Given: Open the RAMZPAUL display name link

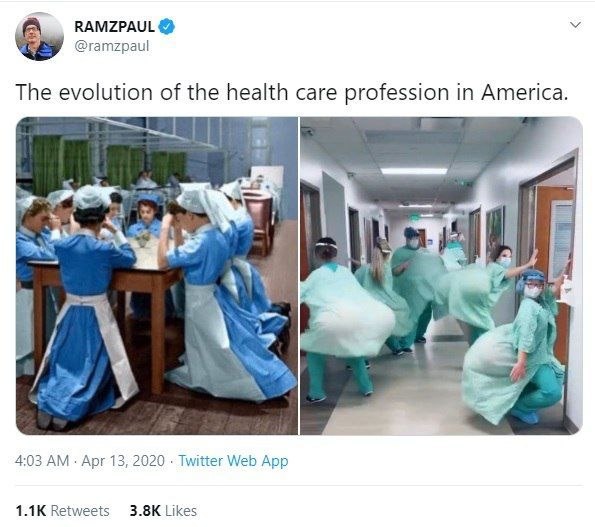Looking at the screenshot, I should click(114, 27).
